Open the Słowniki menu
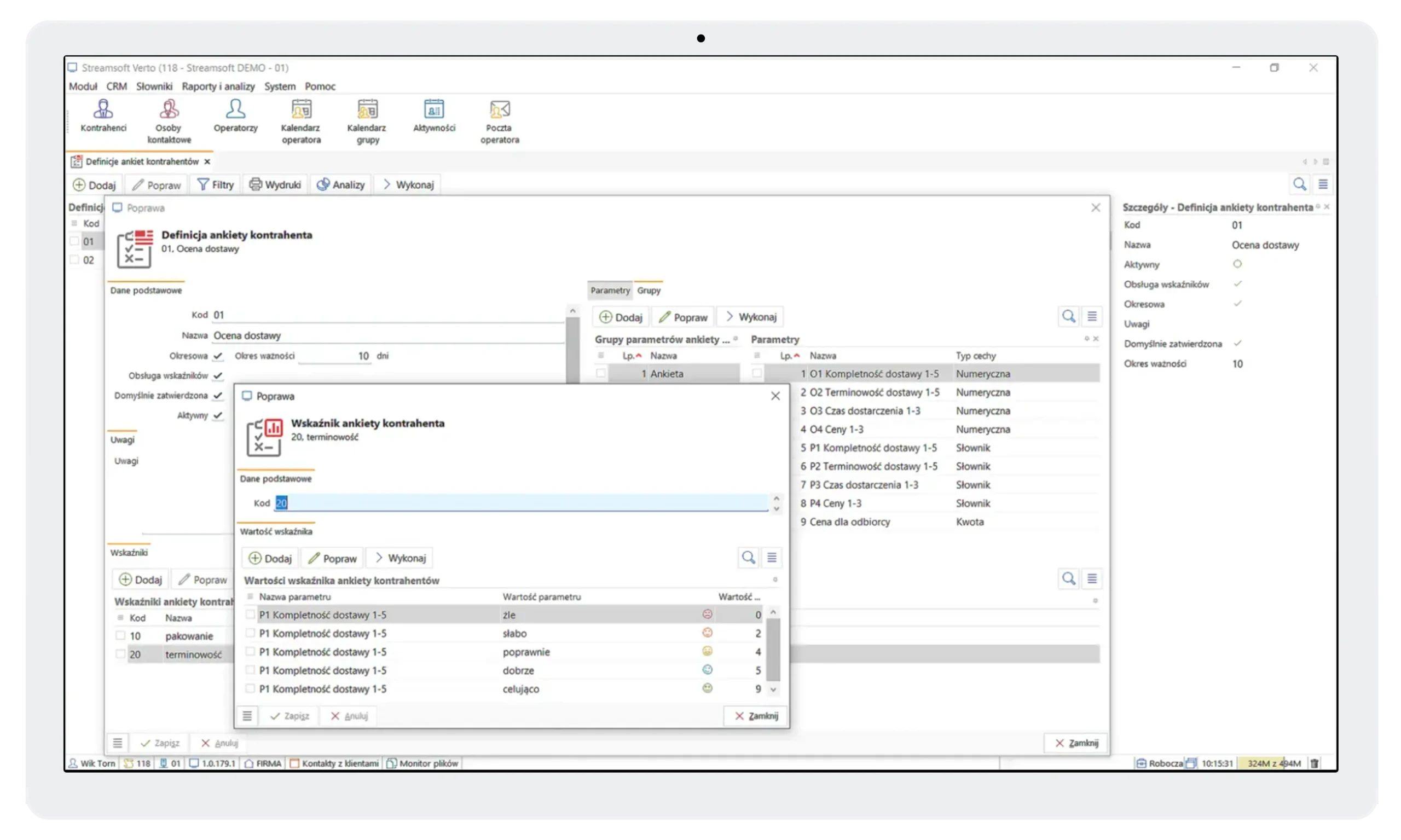 click(154, 86)
